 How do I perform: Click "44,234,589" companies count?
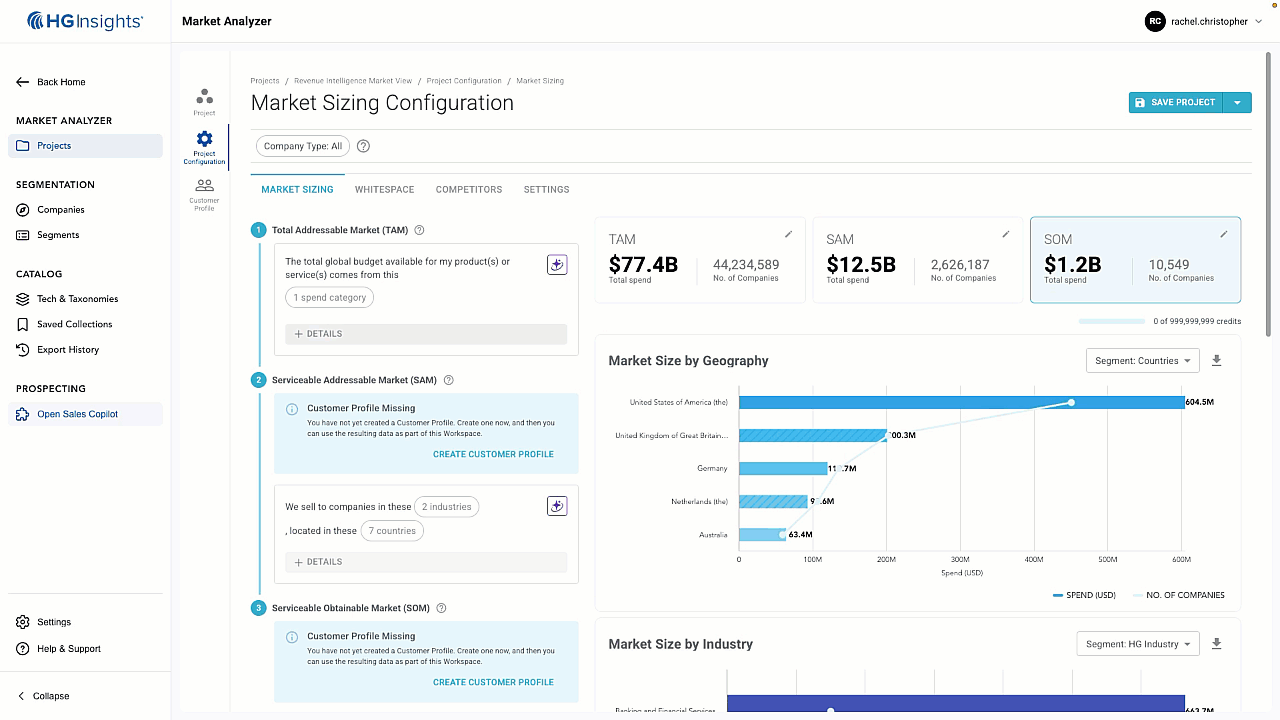click(x=746, y=265)
